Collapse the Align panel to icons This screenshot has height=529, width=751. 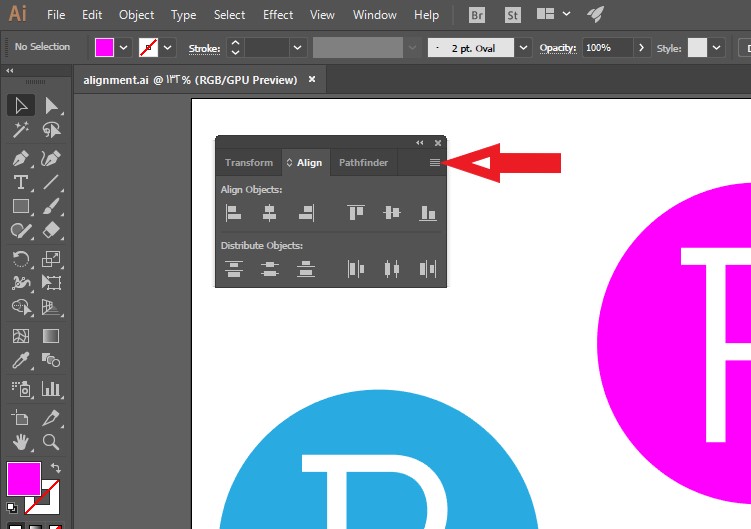pos(420,143)
